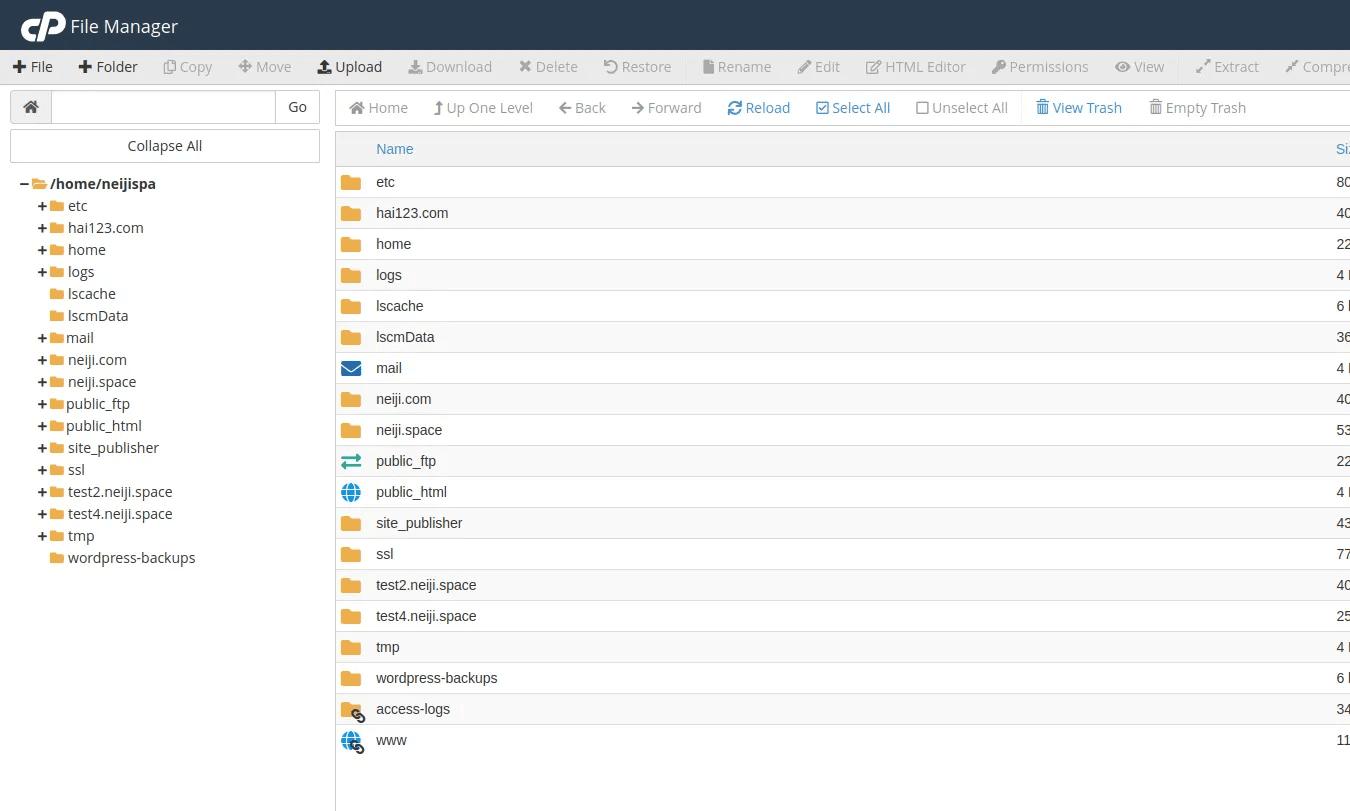This screenshot has width=1350, height=811.
Task: Open the Permissions tool
Action: coord(1039,66)
